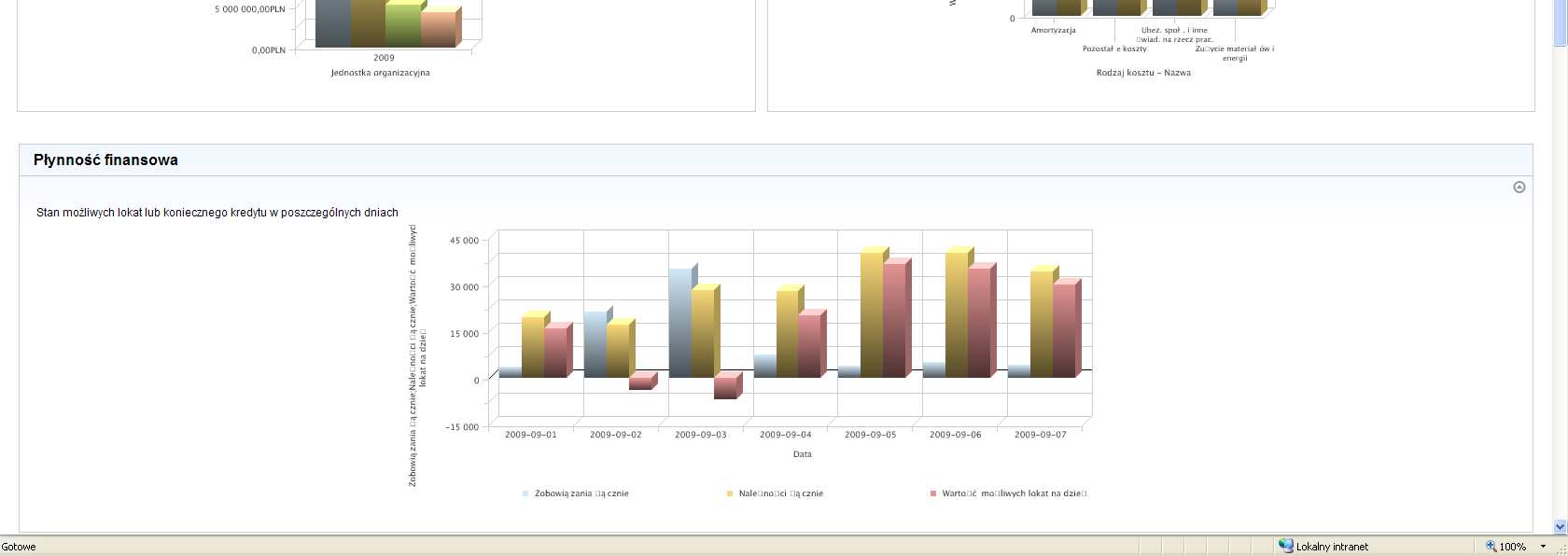The width and height of the screenshot is (1568, 556).
Task: Click the zoom magnifier icon in status bar
Action: click(1491, 547)
